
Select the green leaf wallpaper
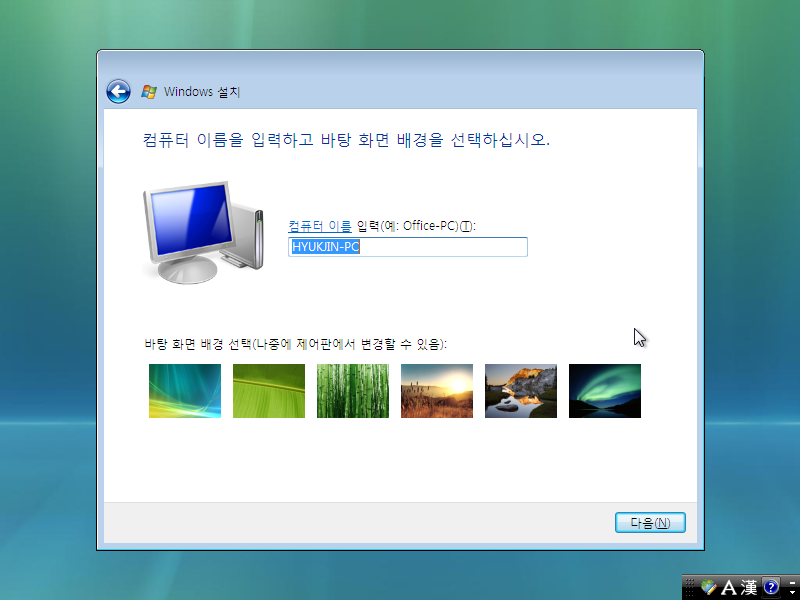(269, 391)
